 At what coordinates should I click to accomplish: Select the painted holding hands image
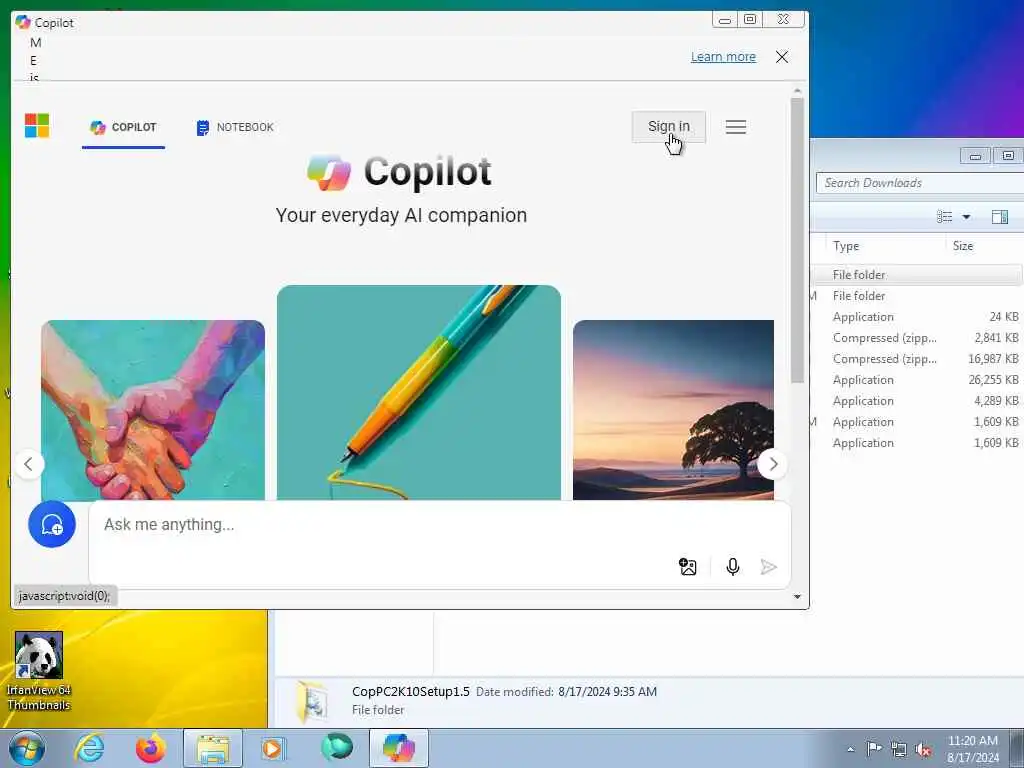point(153,410)
